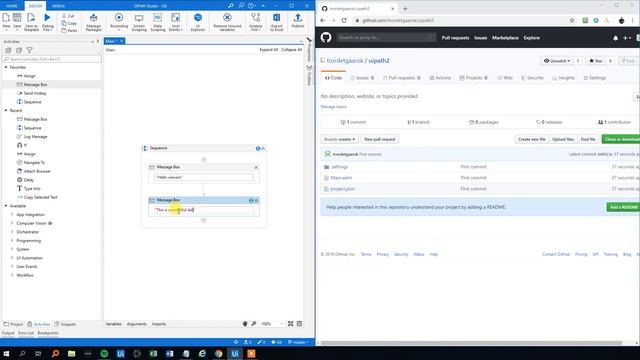Click Collapse All in the designer
The image size is (640, 360).
tap(291, 50)
